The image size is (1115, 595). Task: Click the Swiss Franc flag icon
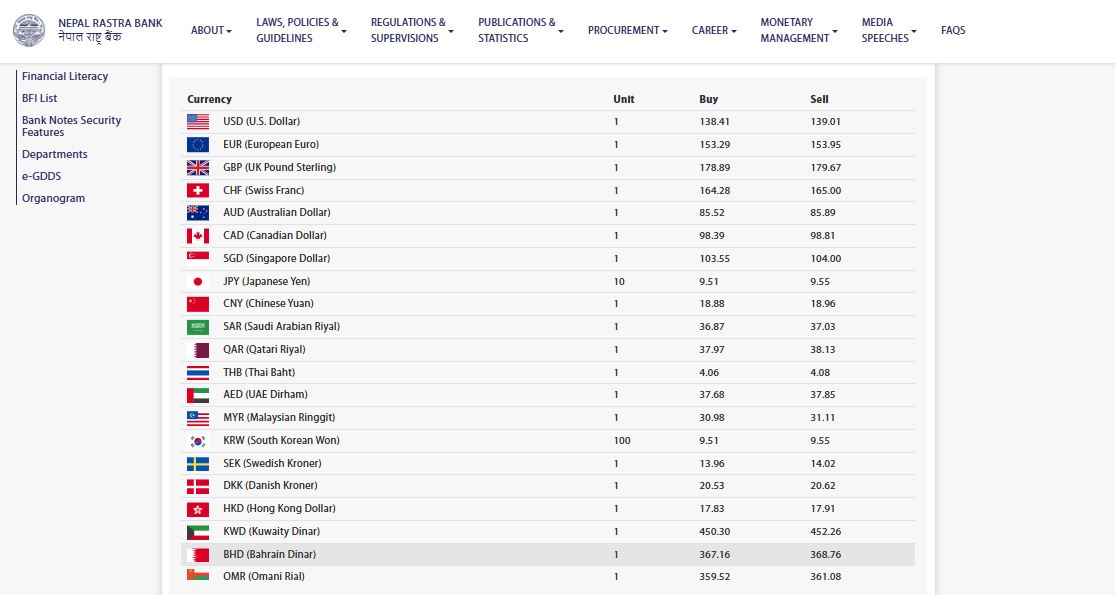pyautogui.click(x=198, y=190)
